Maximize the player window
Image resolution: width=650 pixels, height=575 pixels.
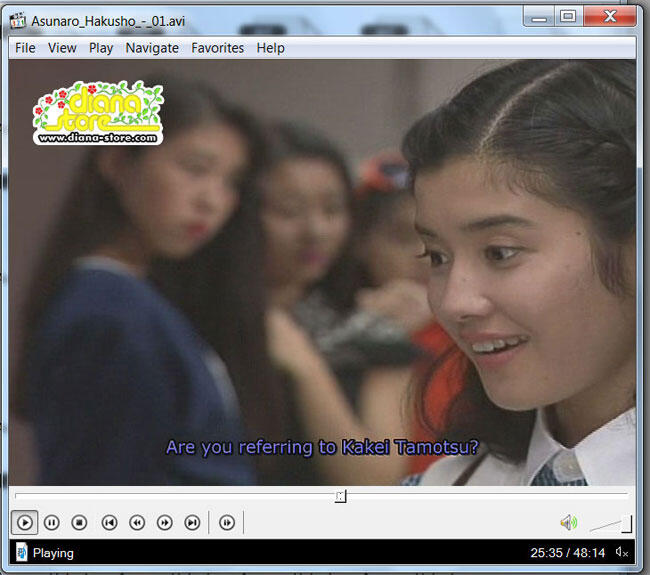(x=568, y=17)
